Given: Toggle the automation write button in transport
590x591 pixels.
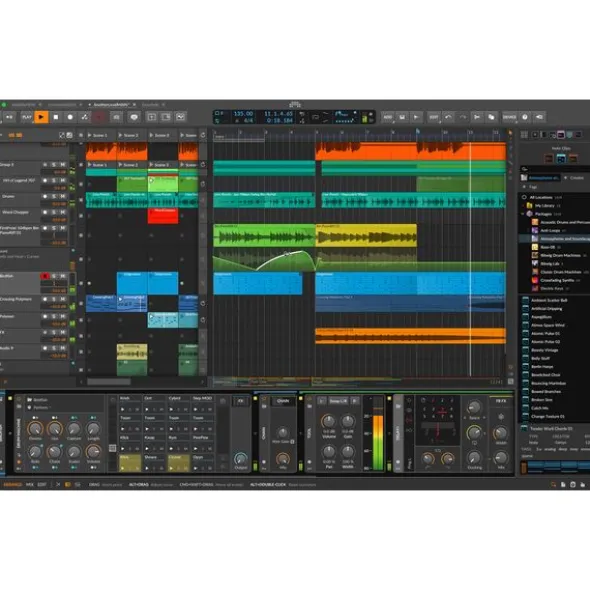Looking at the screenshot, I should point(84,117).
